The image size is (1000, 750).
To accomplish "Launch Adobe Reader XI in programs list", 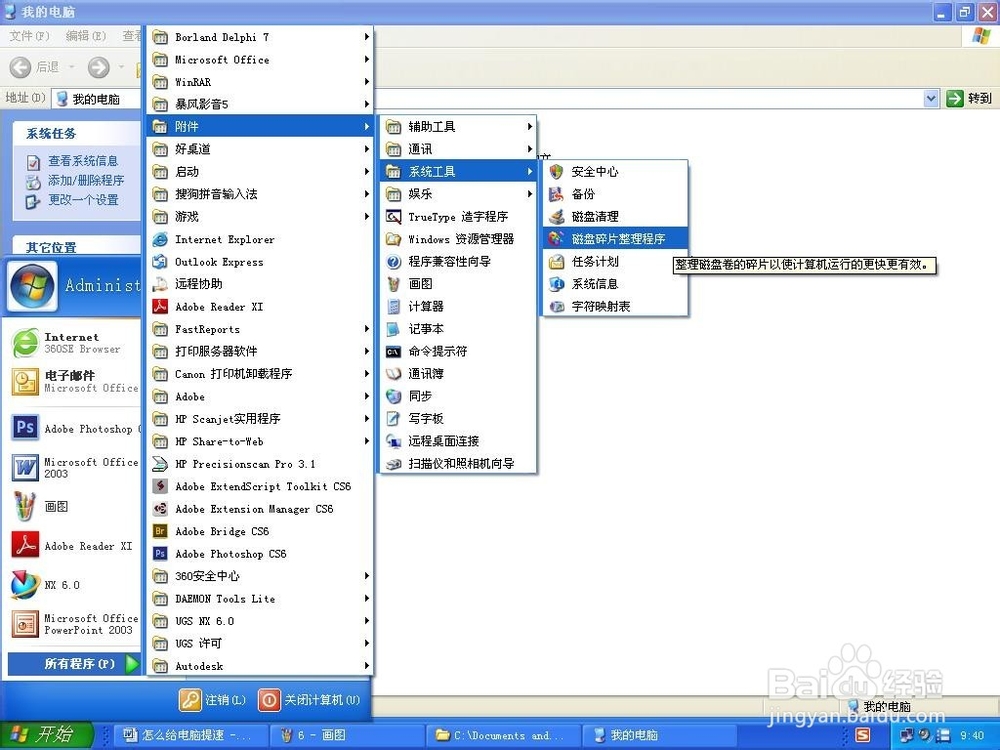I will click(x=260, y=307).
